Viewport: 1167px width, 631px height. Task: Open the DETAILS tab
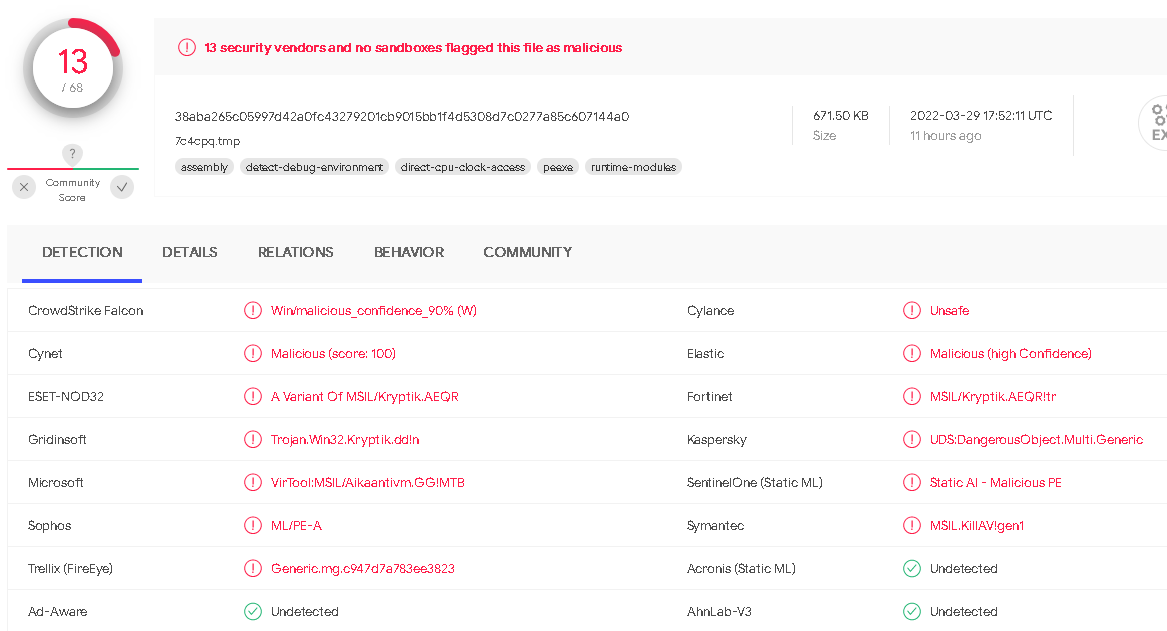pyautogui.click(x=190, y=252)
